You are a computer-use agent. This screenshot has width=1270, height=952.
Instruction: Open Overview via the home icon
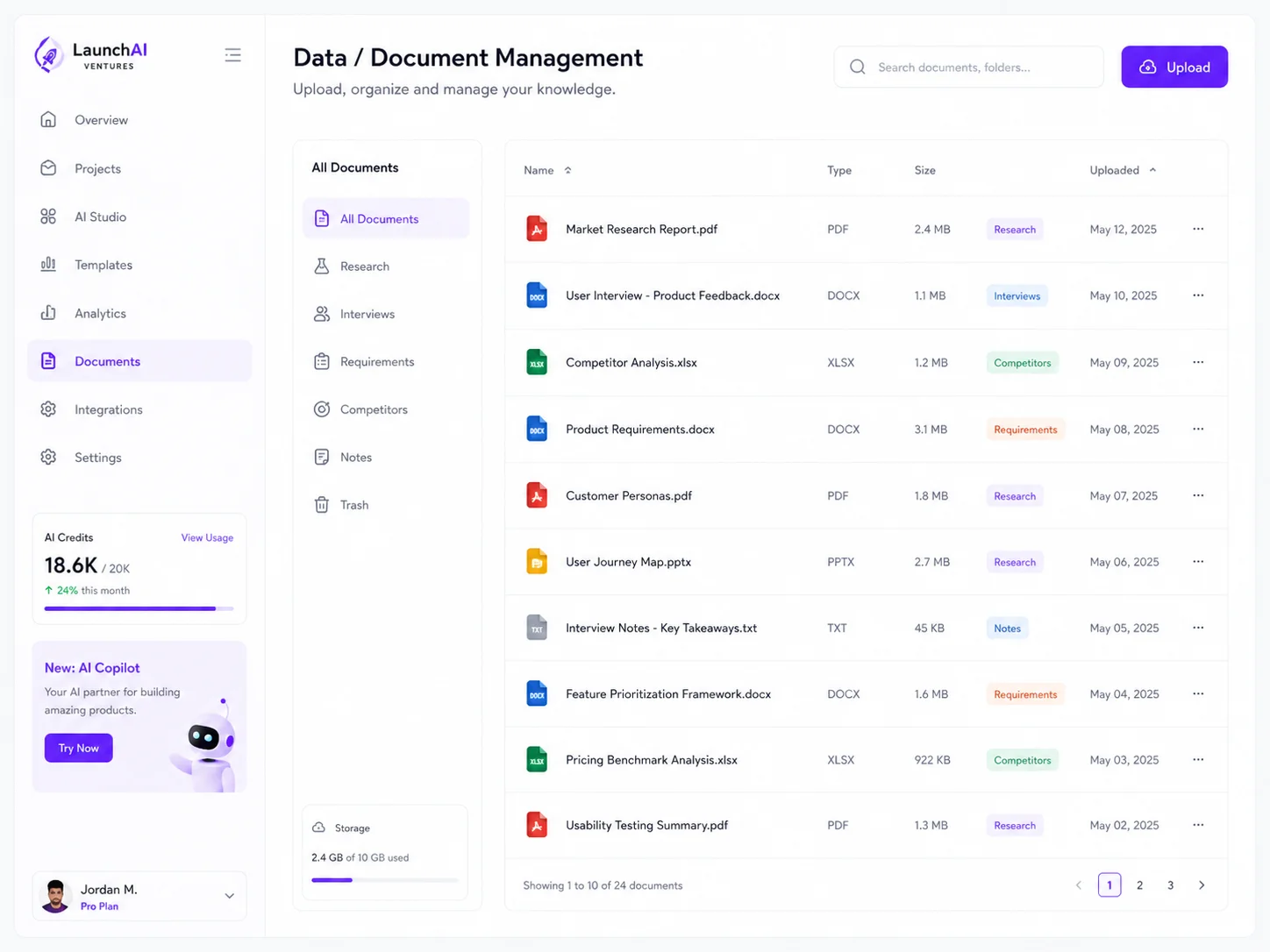pyautogui.click(x=48, y=119)
